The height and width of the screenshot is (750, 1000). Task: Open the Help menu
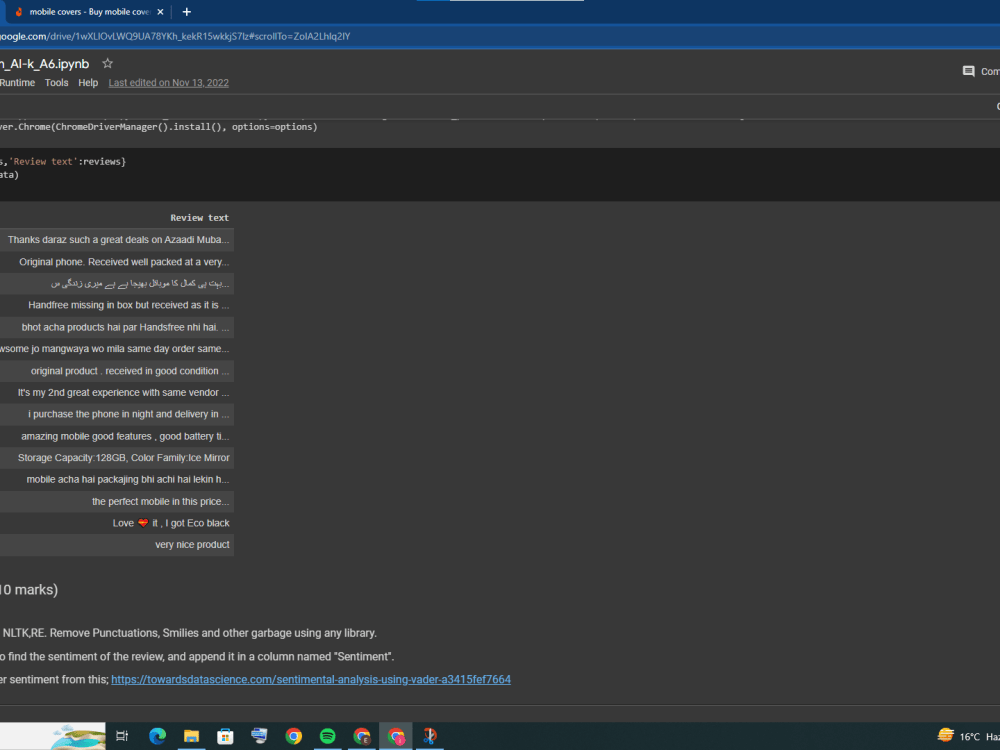[88, 83]
